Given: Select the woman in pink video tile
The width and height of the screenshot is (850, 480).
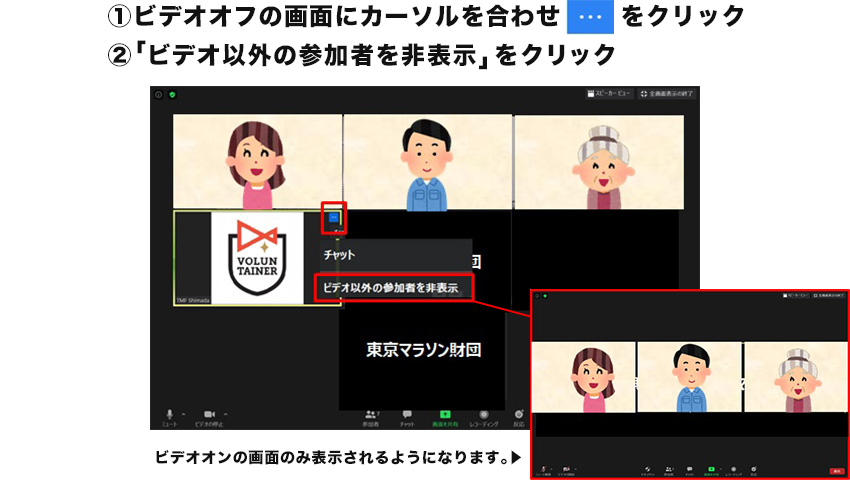Looking at the screenshot, I should (x=257, y=160).
